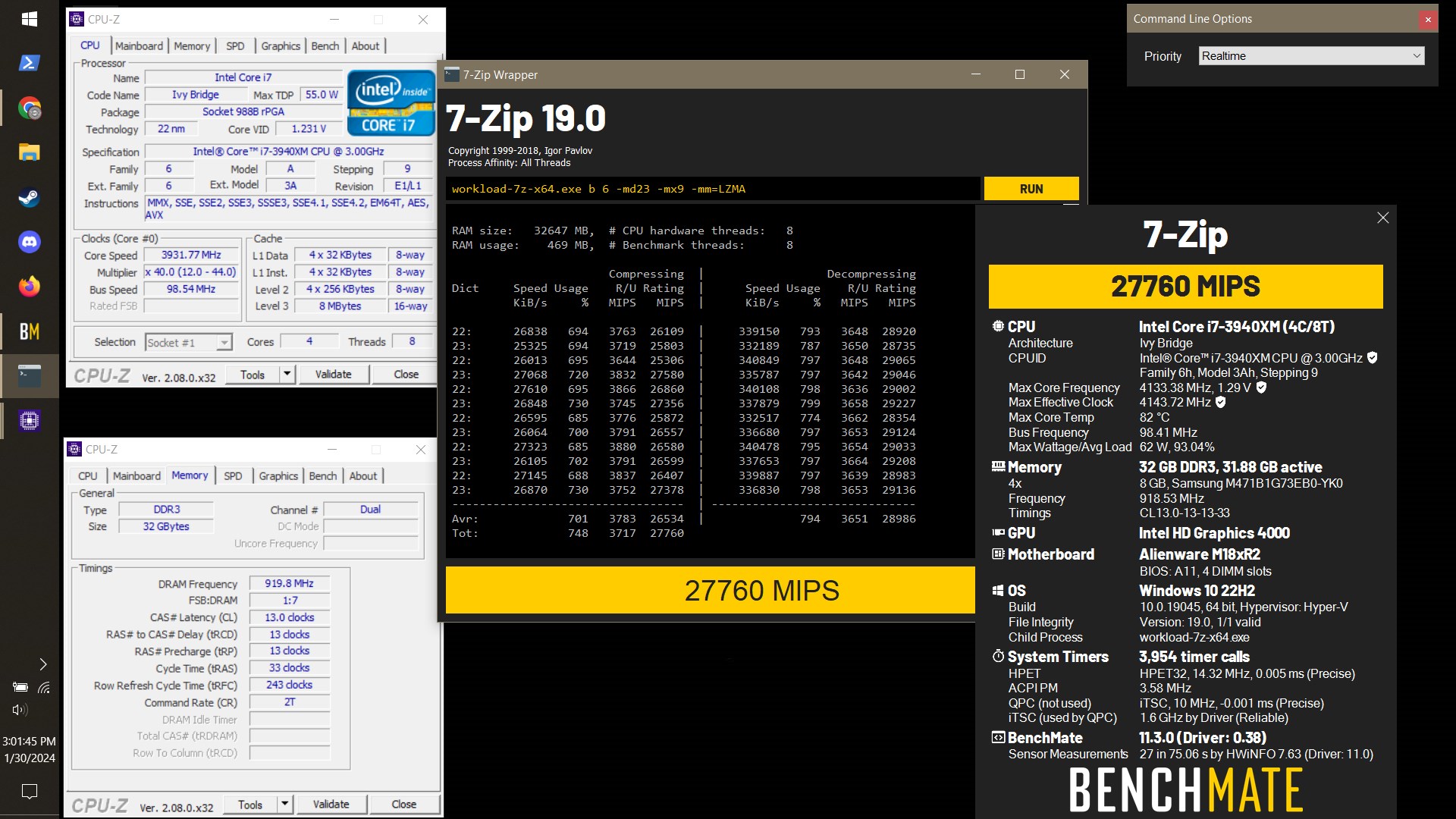
Task: Switch to Memory tab in upper CPU-Z window
Action: point(192,45)
